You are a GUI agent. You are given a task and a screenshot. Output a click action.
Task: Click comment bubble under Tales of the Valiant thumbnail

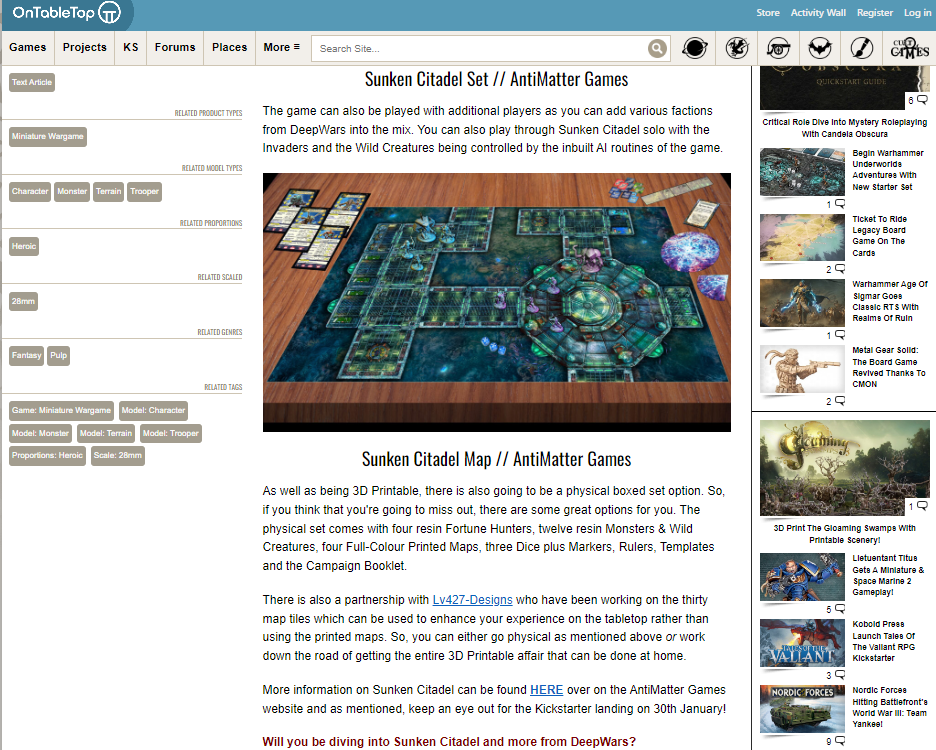click(840, 675)
